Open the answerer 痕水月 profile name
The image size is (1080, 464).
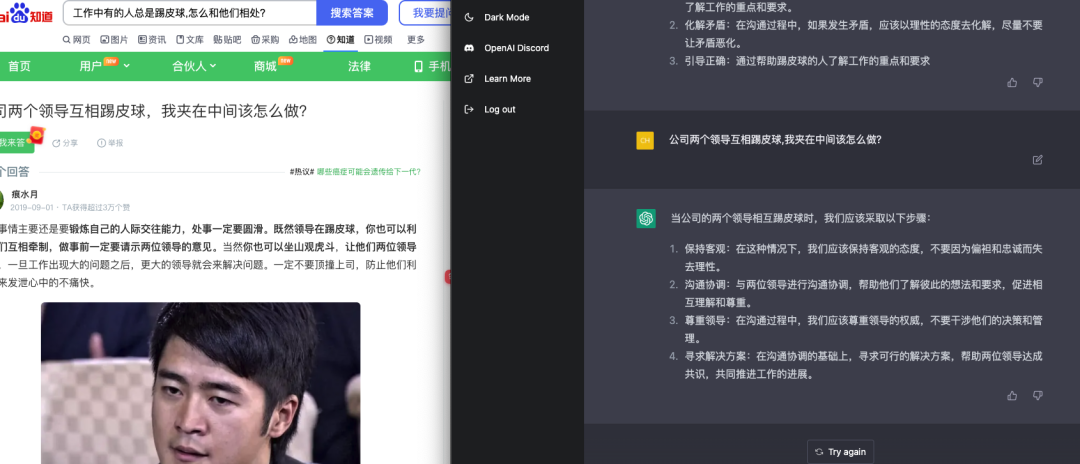point(25,194)
